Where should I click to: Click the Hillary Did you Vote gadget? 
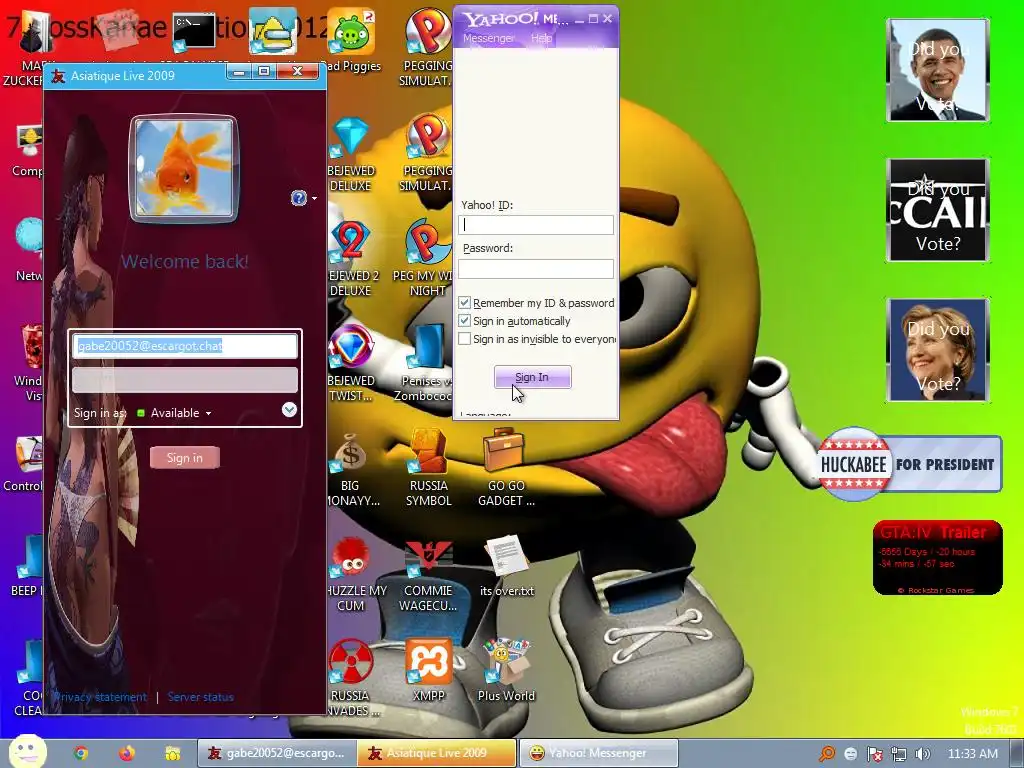938,350
